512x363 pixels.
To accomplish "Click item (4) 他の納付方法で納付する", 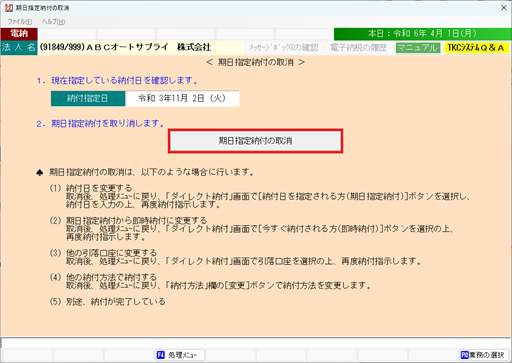I will (x=103, y=277).
